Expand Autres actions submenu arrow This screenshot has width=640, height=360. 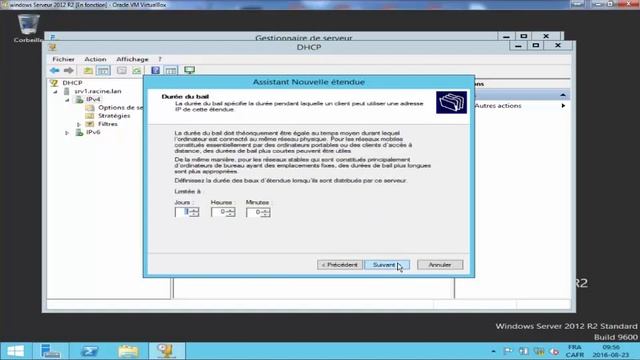coord(563,106)
